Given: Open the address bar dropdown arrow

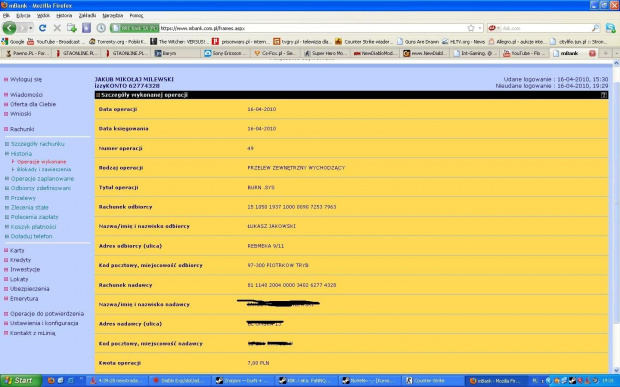Looking at the screenshot, I should (x=480, y=28).
